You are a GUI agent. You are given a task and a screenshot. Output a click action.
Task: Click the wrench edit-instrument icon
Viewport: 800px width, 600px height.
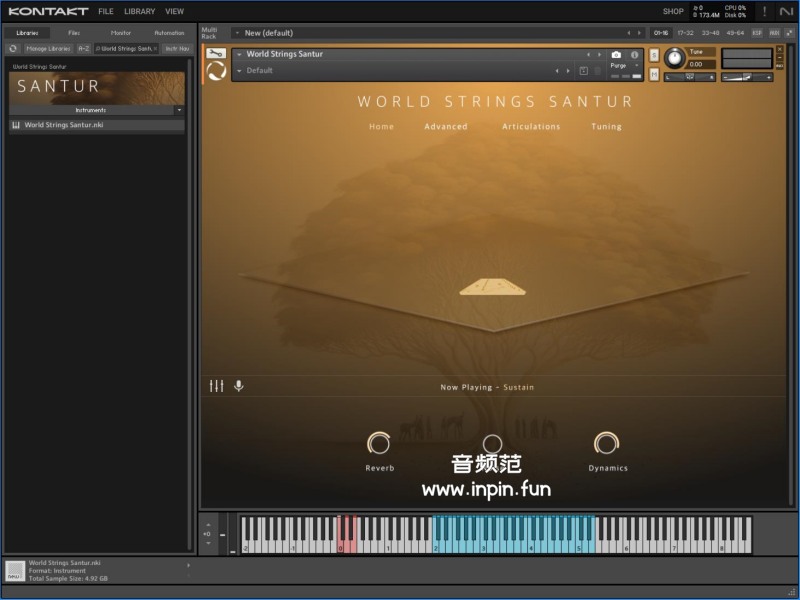tap(215, 54)
